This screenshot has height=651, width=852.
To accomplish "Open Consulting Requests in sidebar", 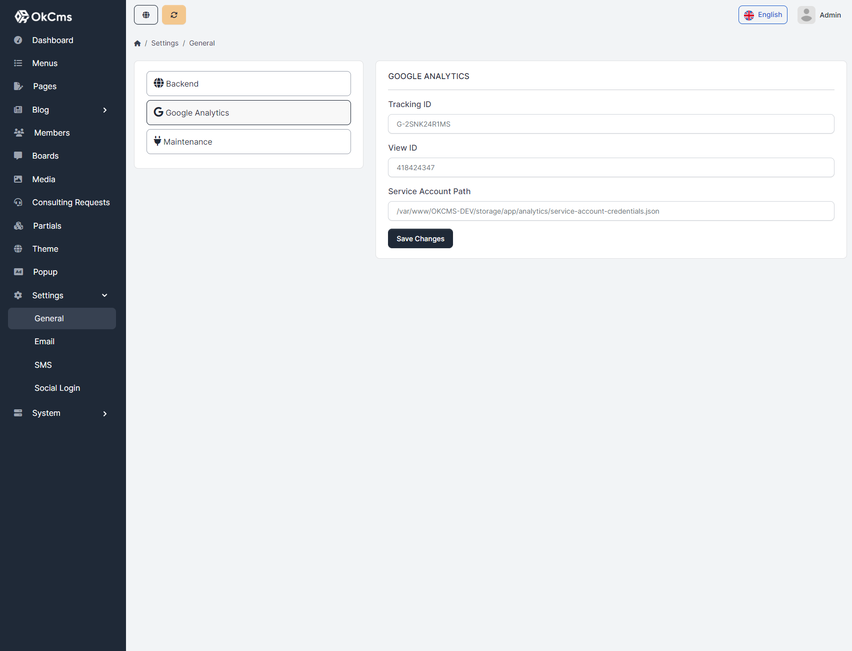I will (70, 202).
